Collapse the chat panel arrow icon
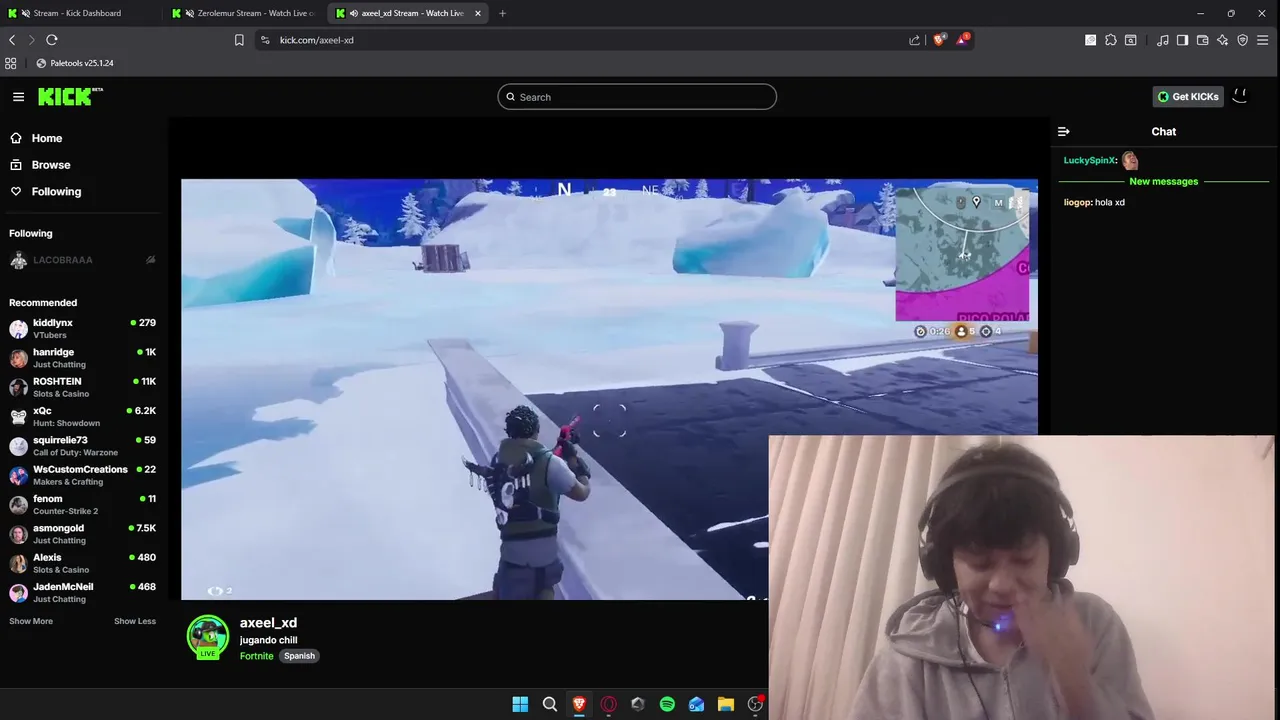Image resolution: width=1280 pixels, height=720 pixels. click(1064, 131)
